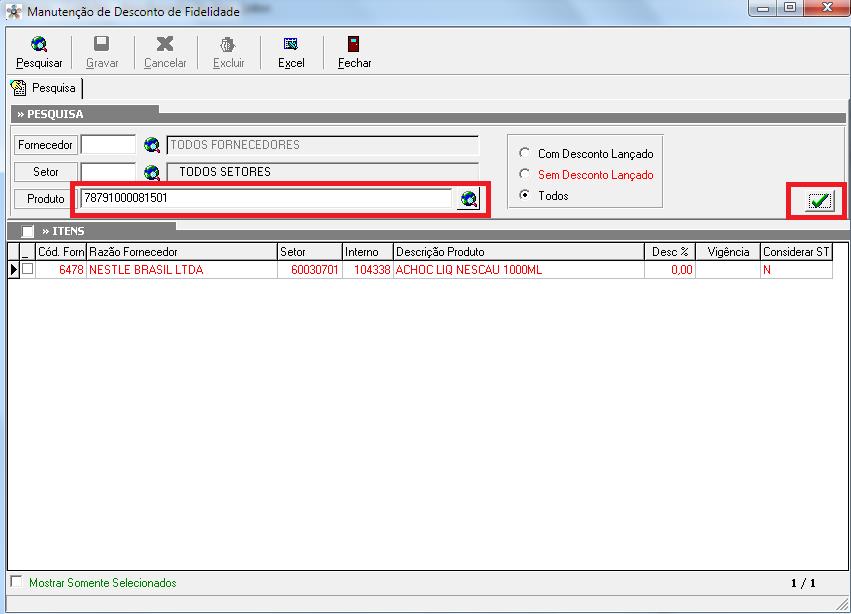This screenshot has width=851, height=614.
Task: Click internal code cell 104338
Action: (368, 270)
